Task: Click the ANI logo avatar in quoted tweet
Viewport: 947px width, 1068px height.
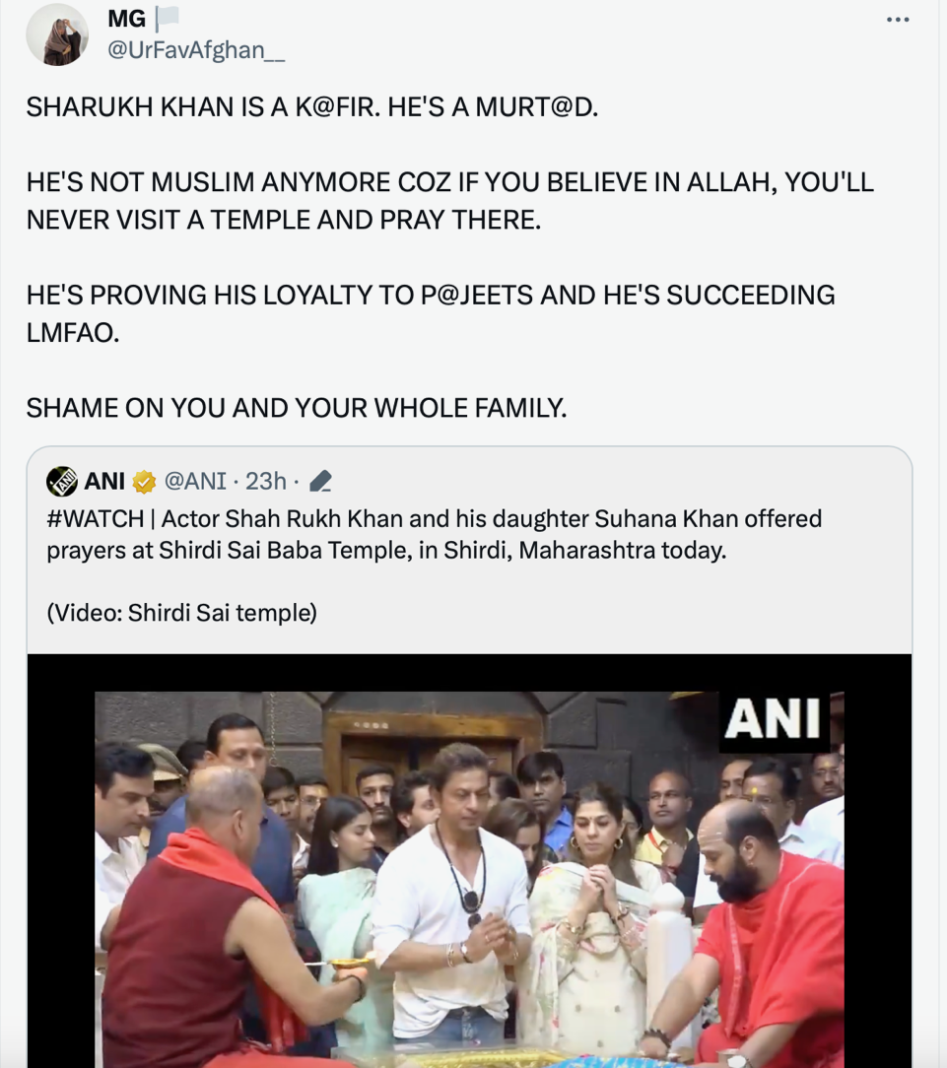Action: click(x=61, y=481)
